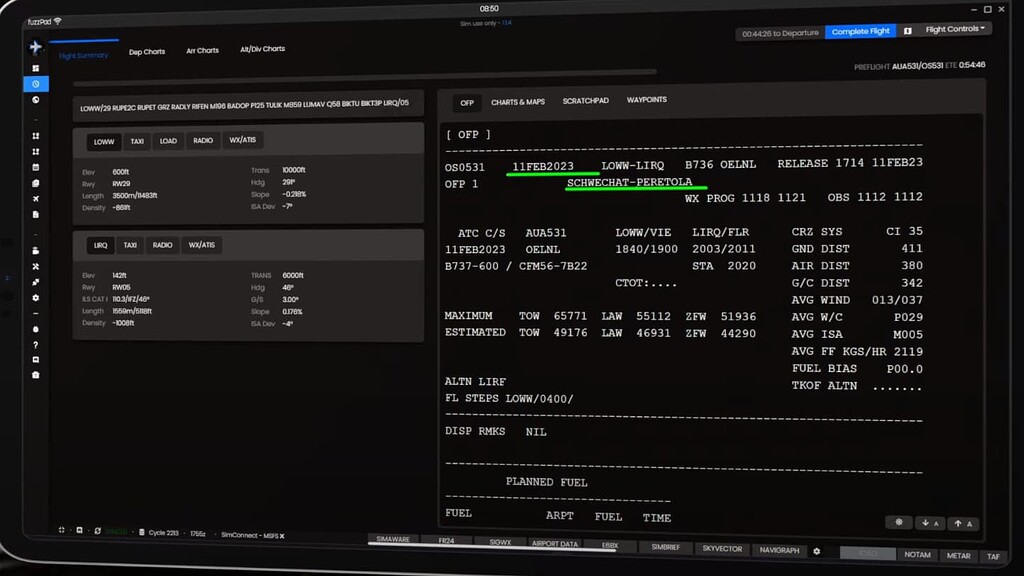
Task: Click the brightness icon below the OFP
Action: [x=898, y=522]
